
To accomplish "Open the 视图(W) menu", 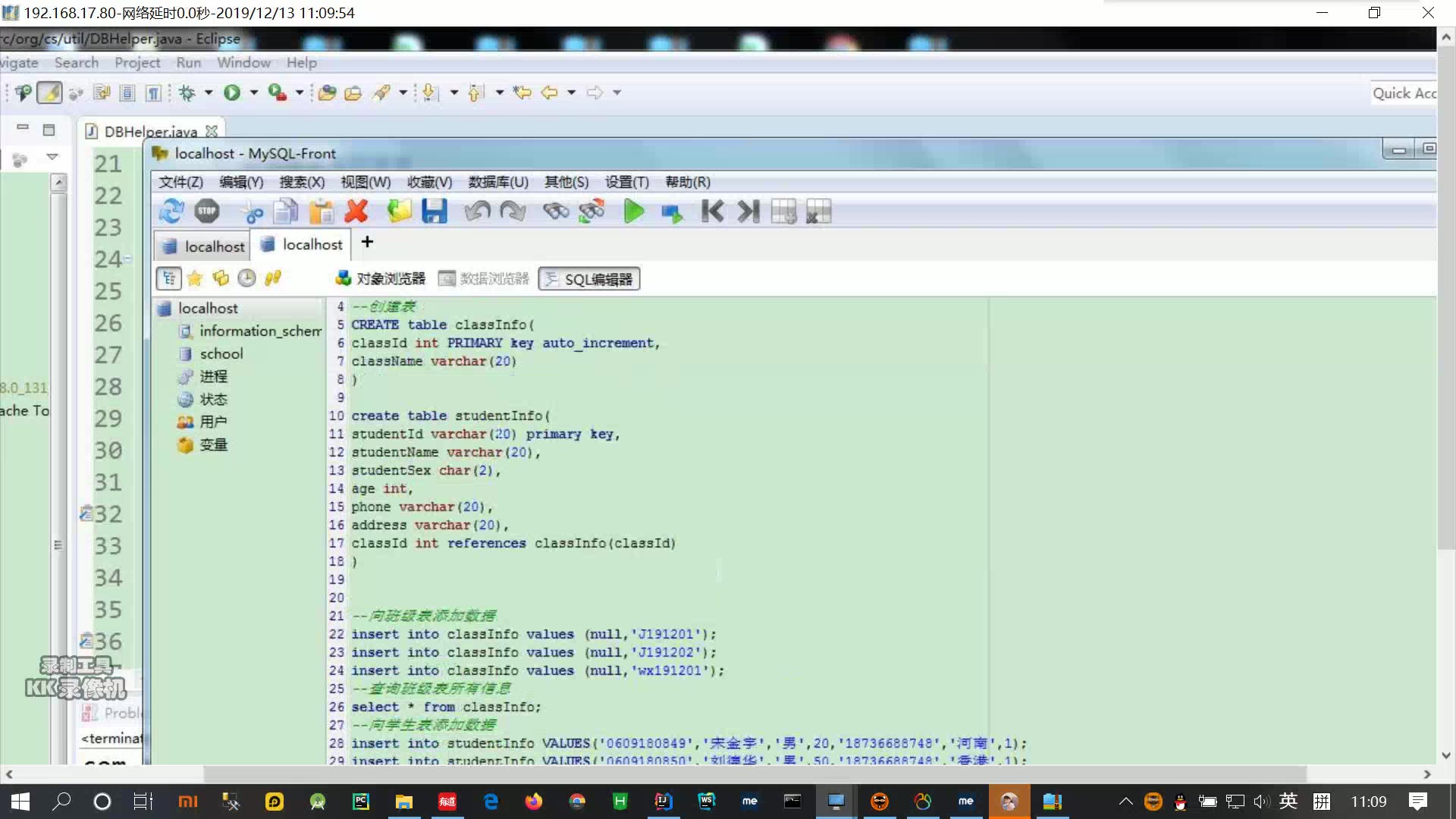I will click(x=366, y=182).
